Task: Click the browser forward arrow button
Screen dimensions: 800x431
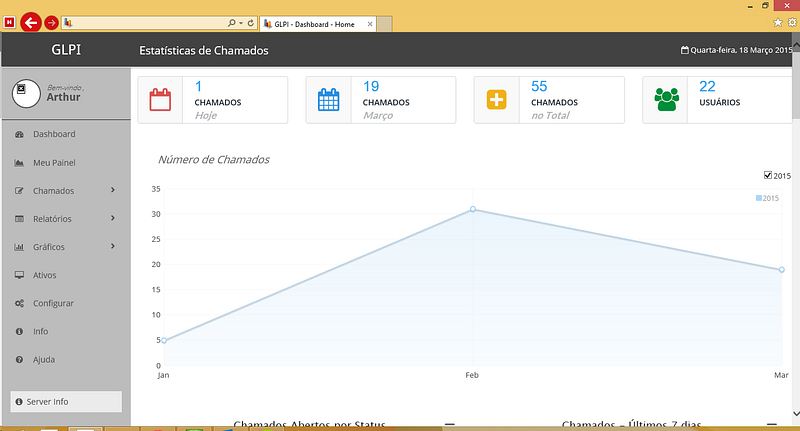Action: click(x=51, y=23)
